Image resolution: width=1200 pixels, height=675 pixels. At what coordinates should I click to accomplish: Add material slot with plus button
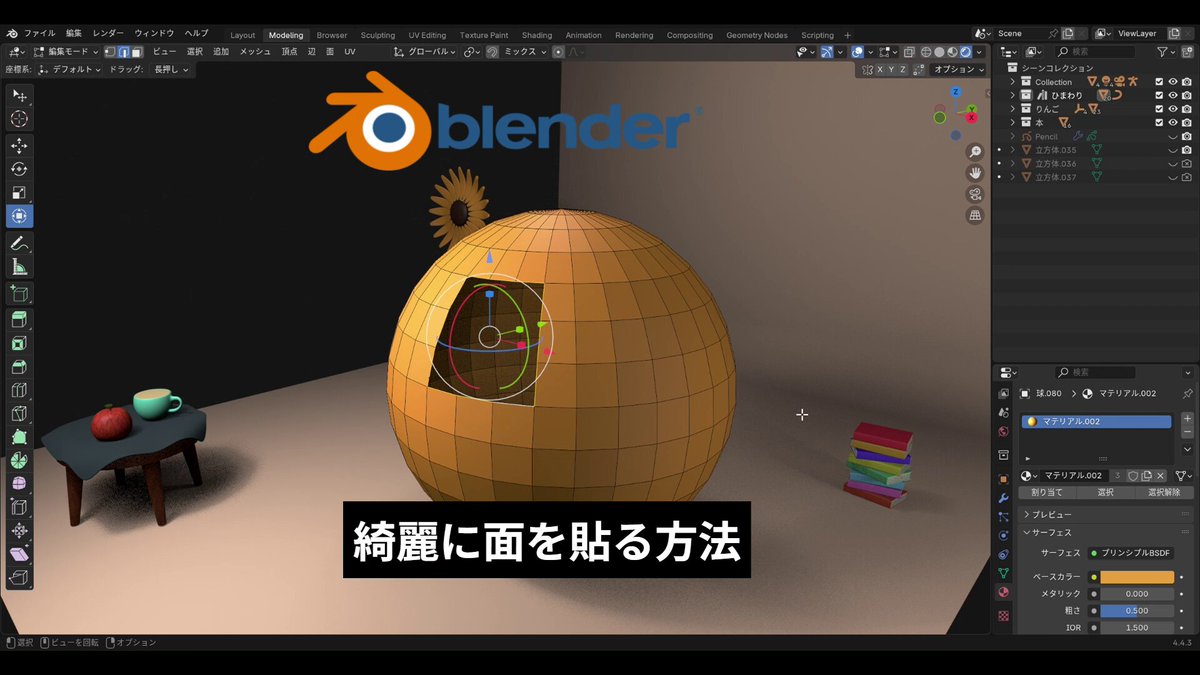[1187, 419]
